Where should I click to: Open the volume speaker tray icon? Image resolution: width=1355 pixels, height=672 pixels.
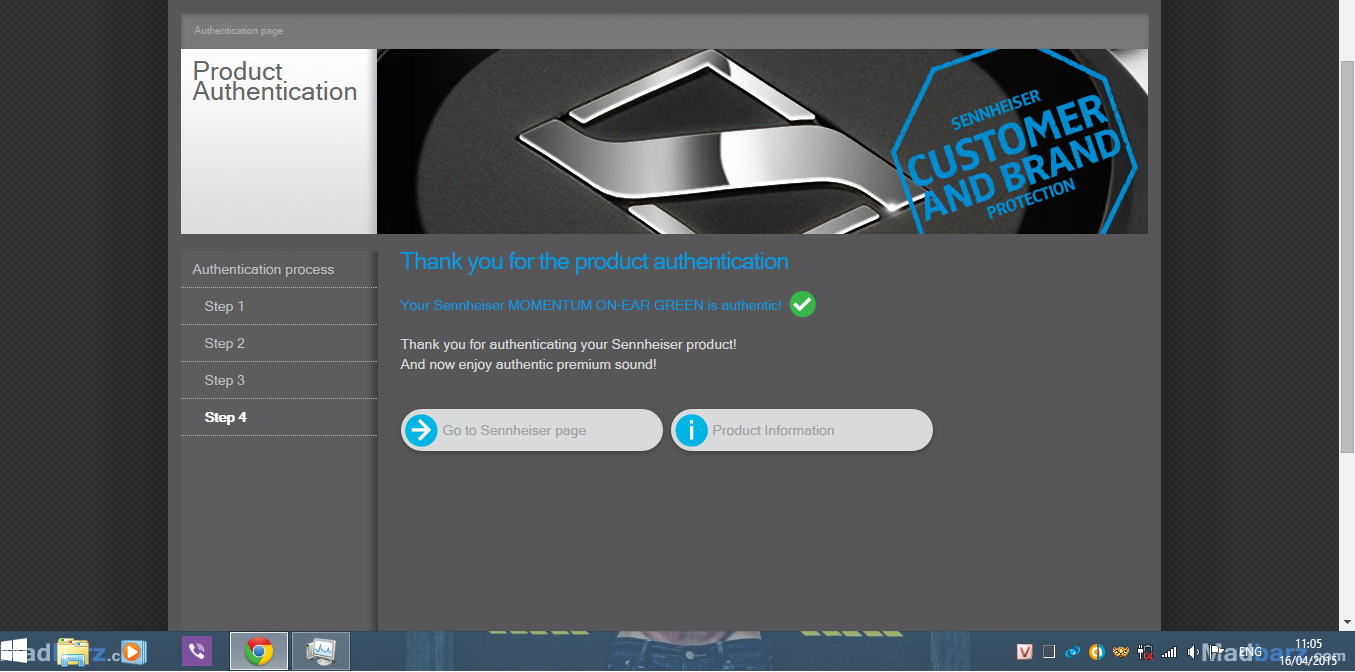click(1193, 652)
